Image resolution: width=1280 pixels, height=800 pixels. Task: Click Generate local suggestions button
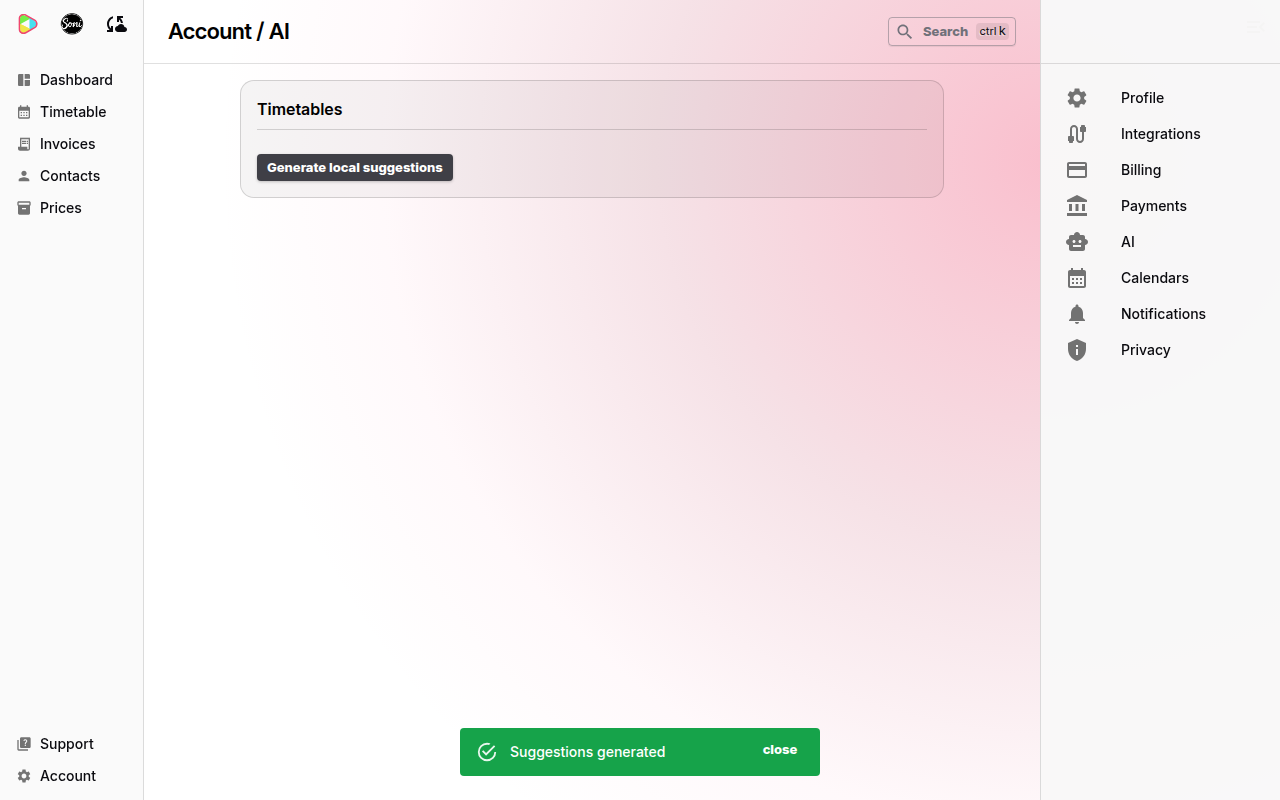[355, 168]
